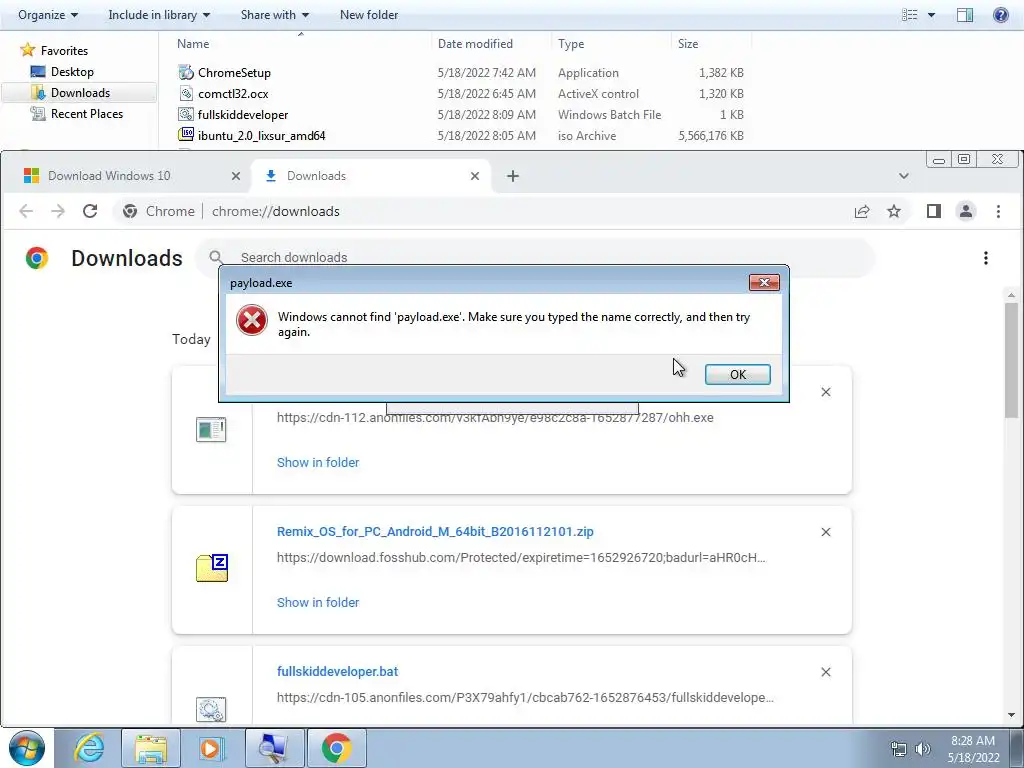This screenshot has width=1024, height=768.
Task: Open the Remix_OS_for_PC_Android_M_64bit zip link
Action: coord(435,532)
